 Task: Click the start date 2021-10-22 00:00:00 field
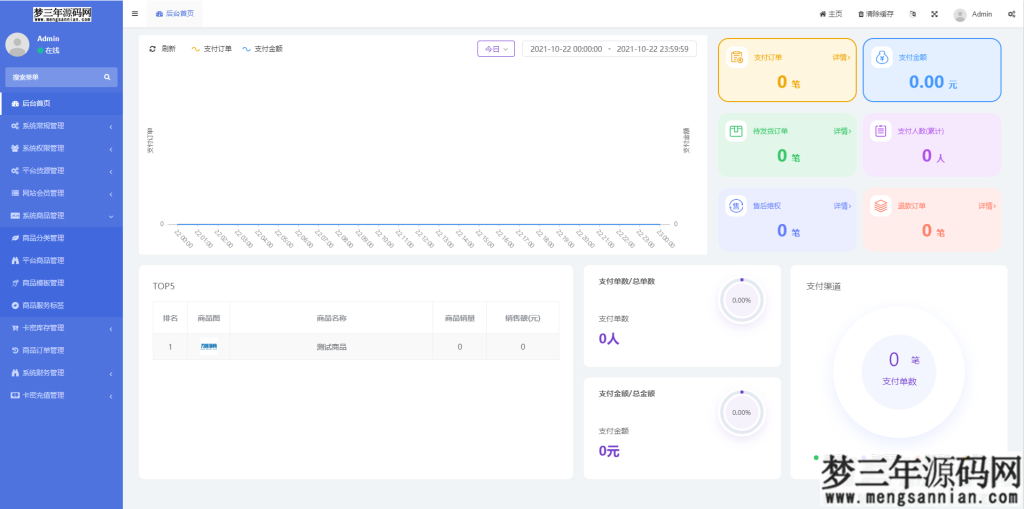(566, 49)
